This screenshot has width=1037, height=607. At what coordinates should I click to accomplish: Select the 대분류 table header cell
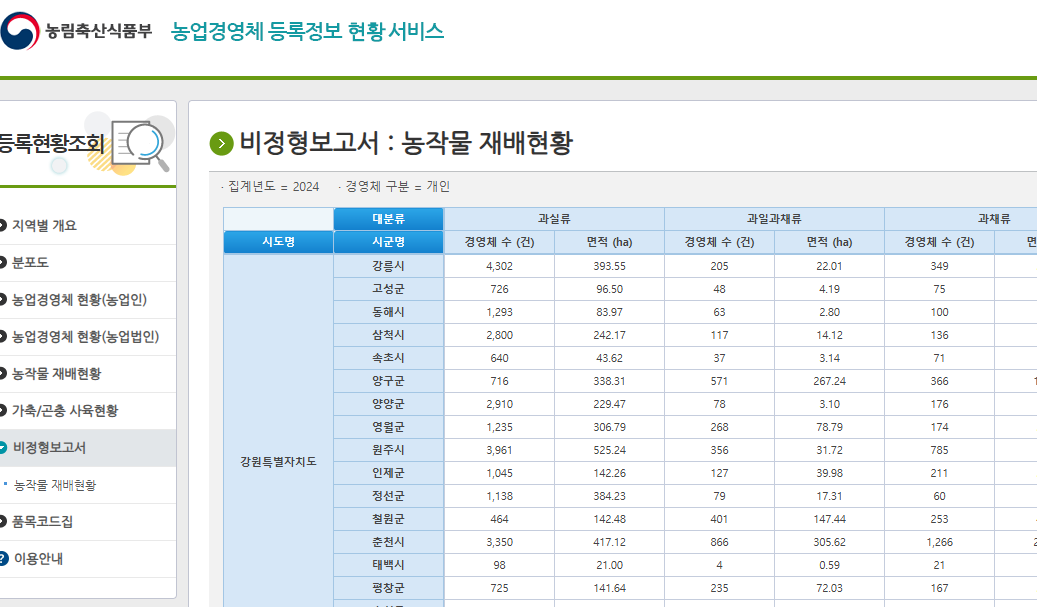[x=390, y=218]
